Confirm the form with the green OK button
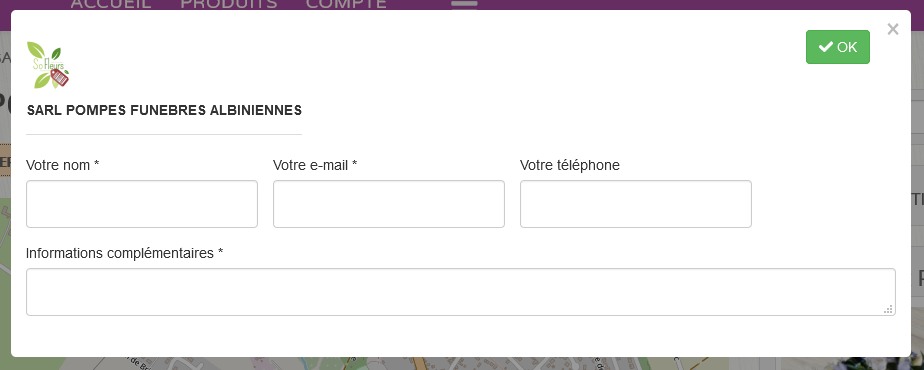924x370 pixels. [x=837, y=47]
